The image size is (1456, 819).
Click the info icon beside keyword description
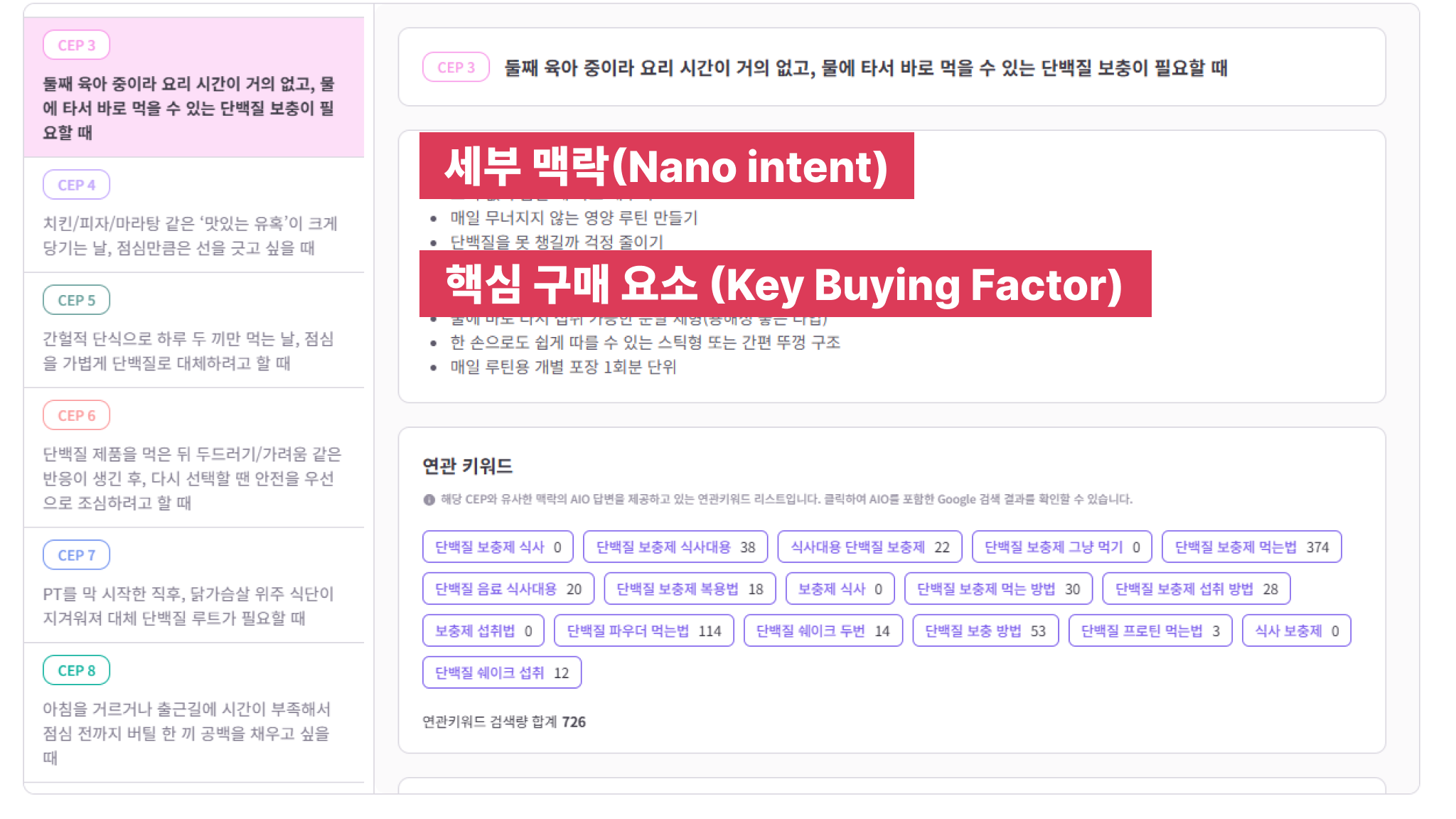429,500
